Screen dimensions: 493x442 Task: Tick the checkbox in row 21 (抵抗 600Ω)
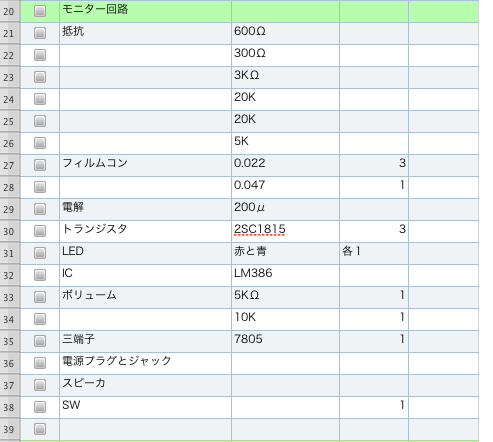point(40,33)
